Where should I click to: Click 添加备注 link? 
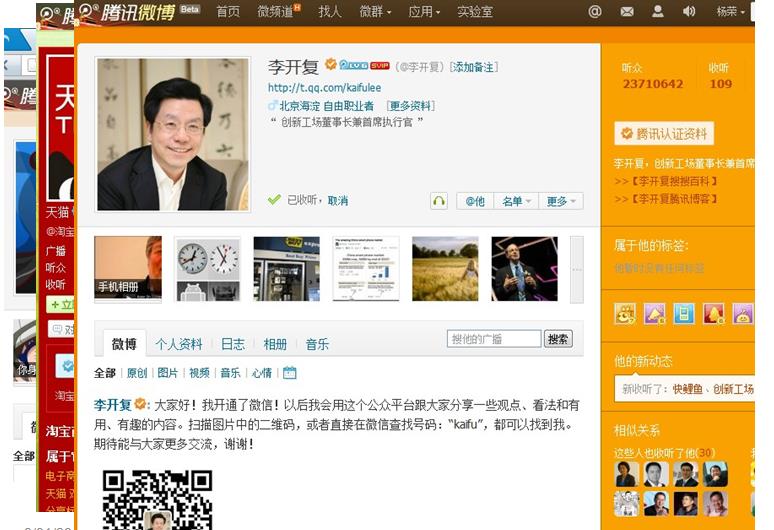tap(473, 67)
